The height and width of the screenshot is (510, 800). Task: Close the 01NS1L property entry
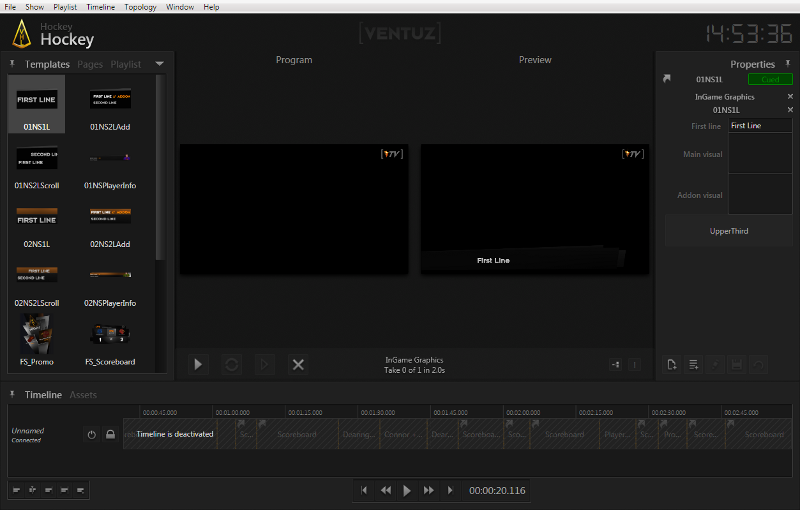coord(790,110)
